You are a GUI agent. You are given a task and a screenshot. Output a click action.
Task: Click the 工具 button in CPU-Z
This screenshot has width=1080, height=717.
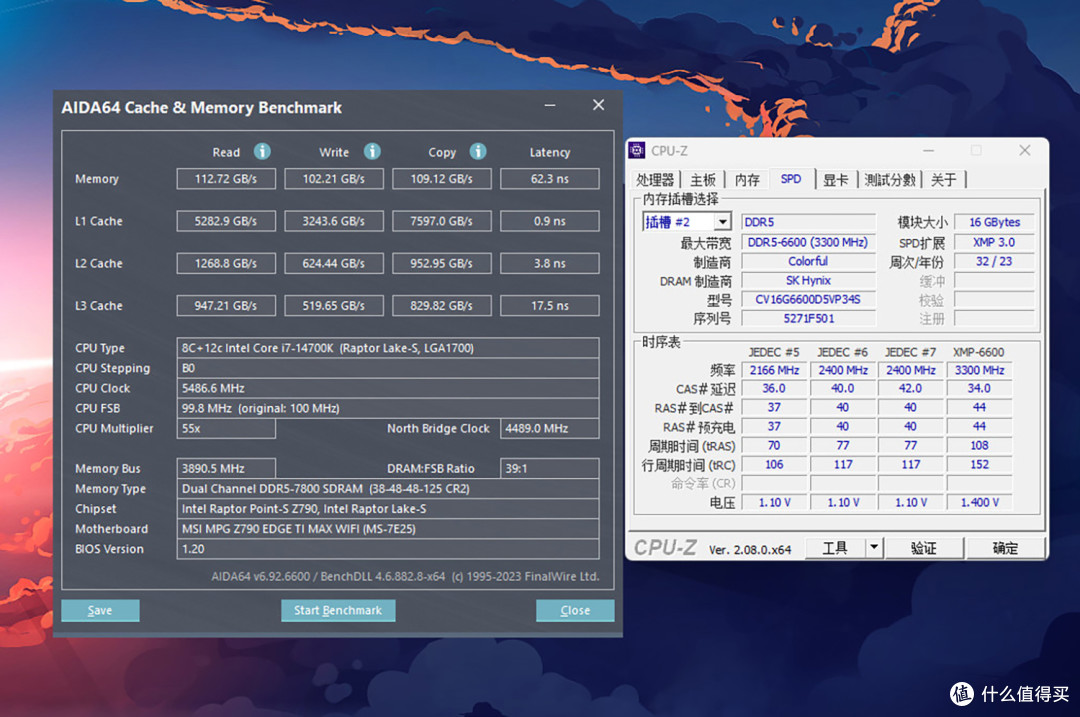pos(835,548)
